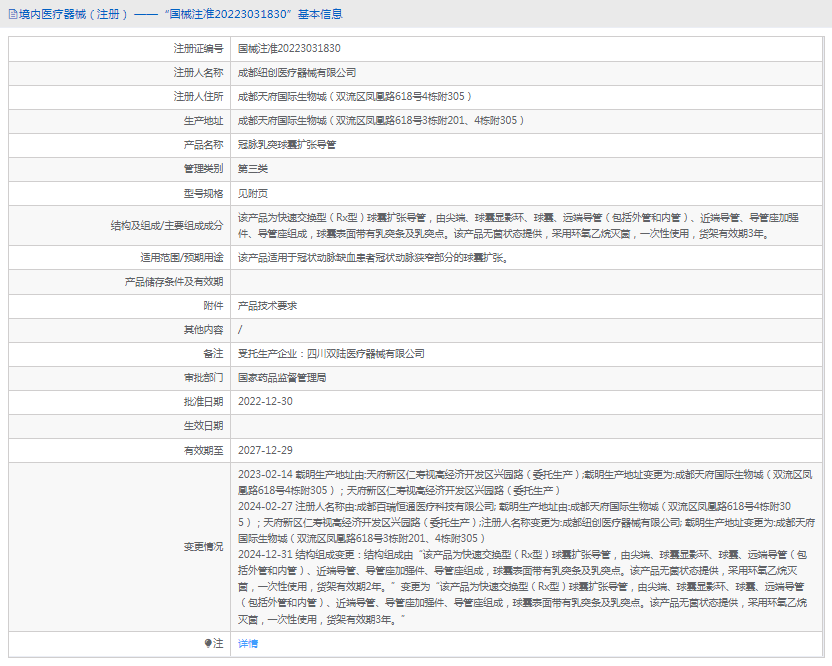Viewport: 832px width, 666px height.
Task: Click the 有效期至 label
Action: pos(203,451)
